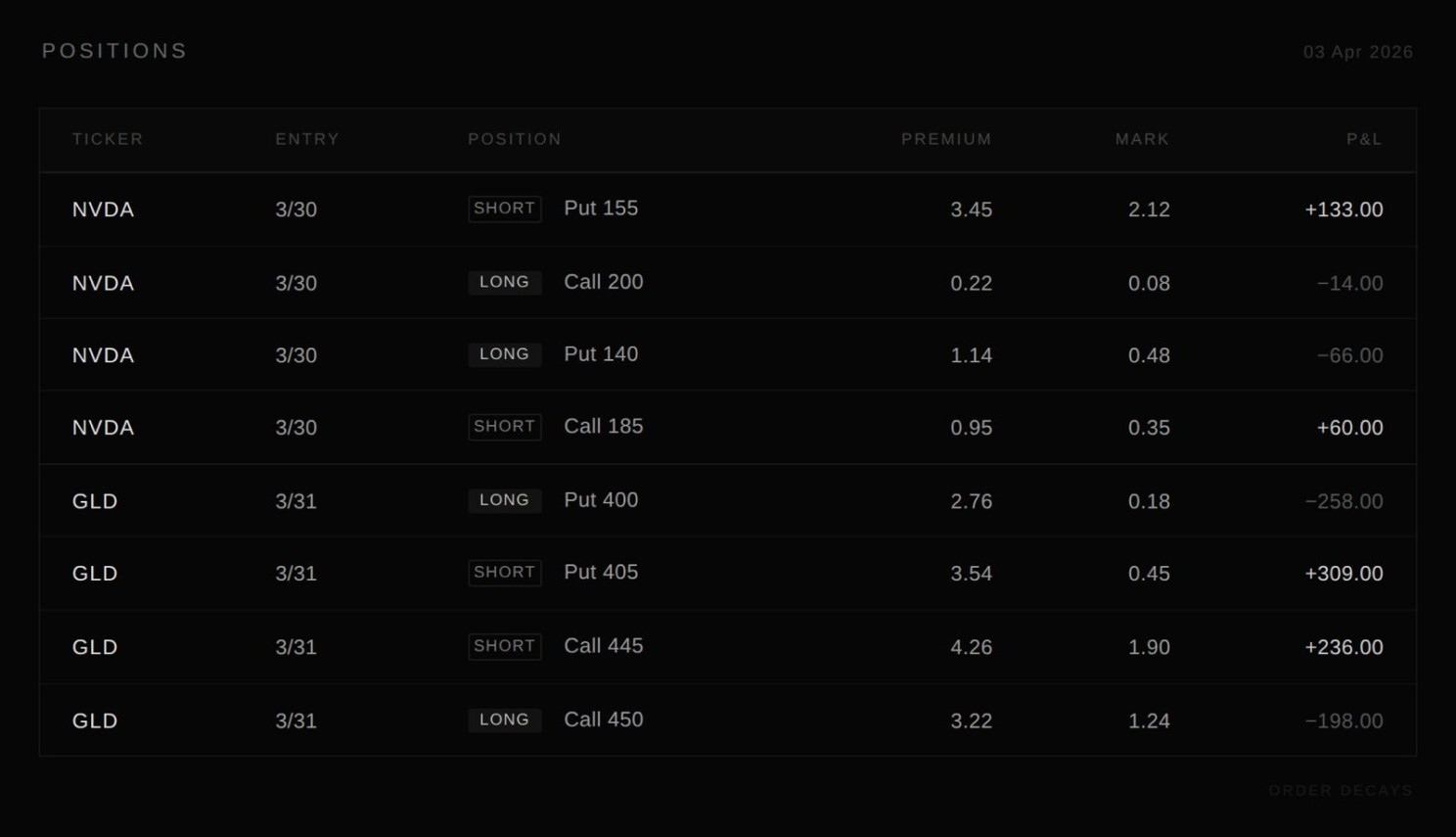Select the POSITIONS page title
1456x837 pixels.
[x=114, y=51]
